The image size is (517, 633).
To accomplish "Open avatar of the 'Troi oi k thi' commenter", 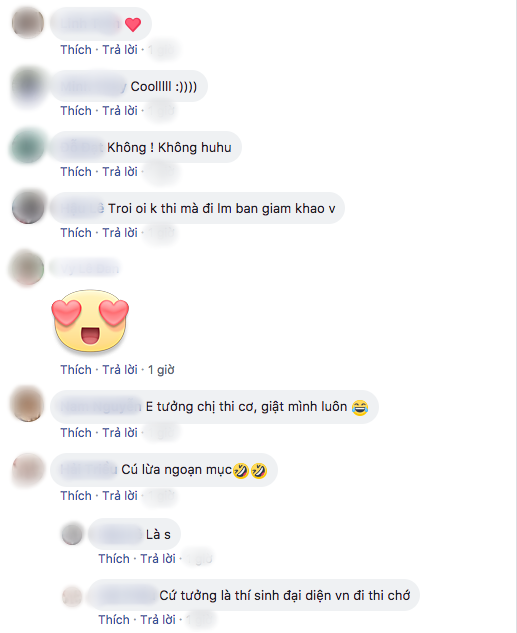I will [x=27, y=208].
